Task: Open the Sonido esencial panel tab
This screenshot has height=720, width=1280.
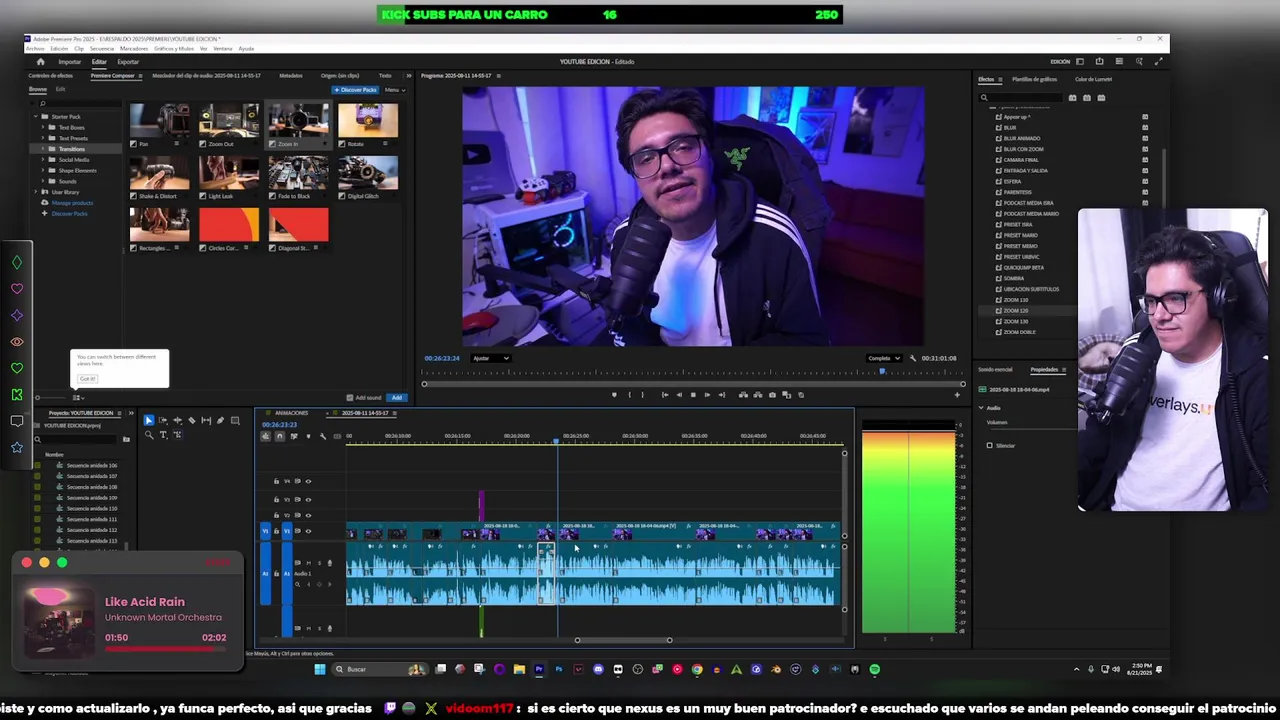Action: tap(995, 370)
